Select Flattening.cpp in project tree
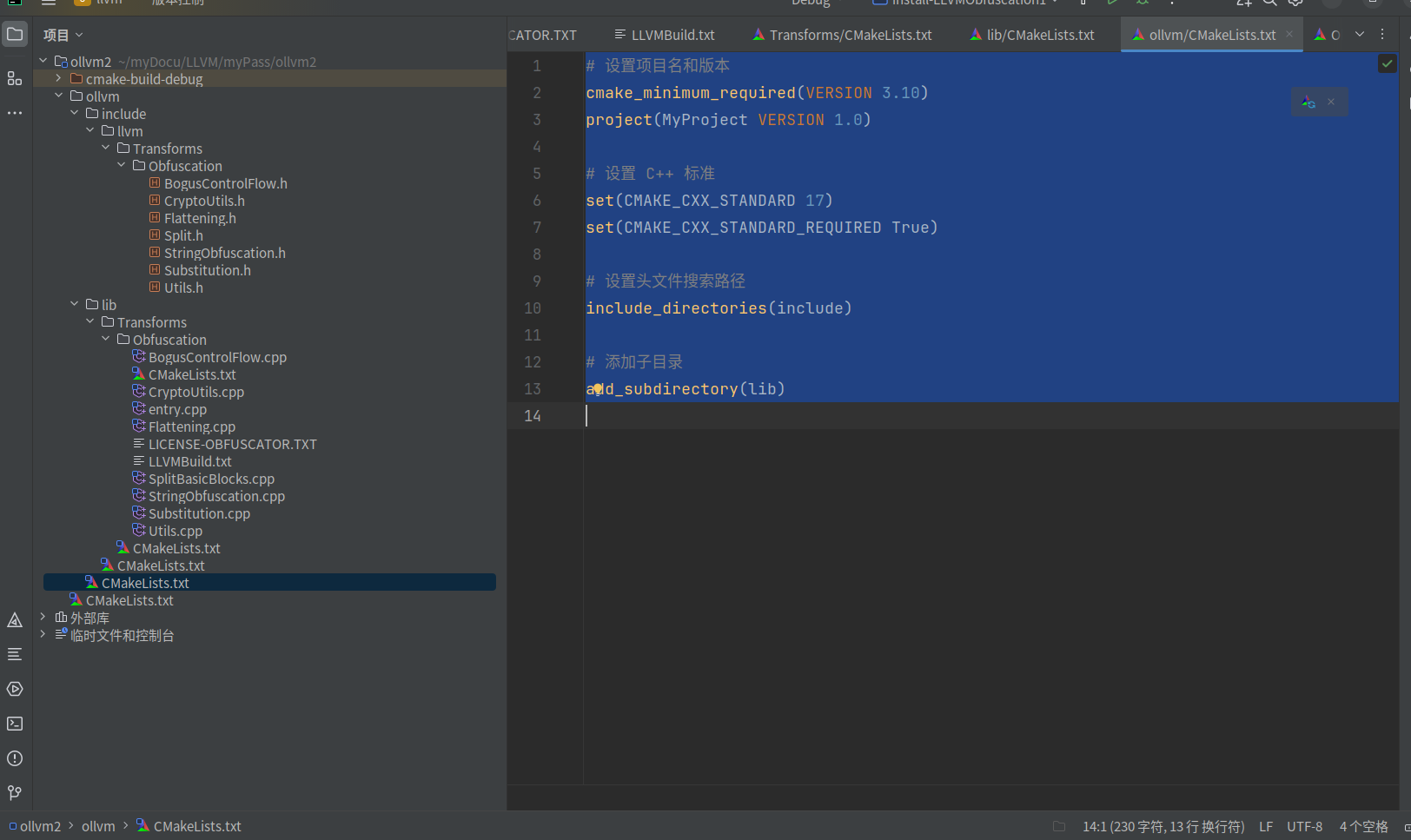 pos(184,427)
